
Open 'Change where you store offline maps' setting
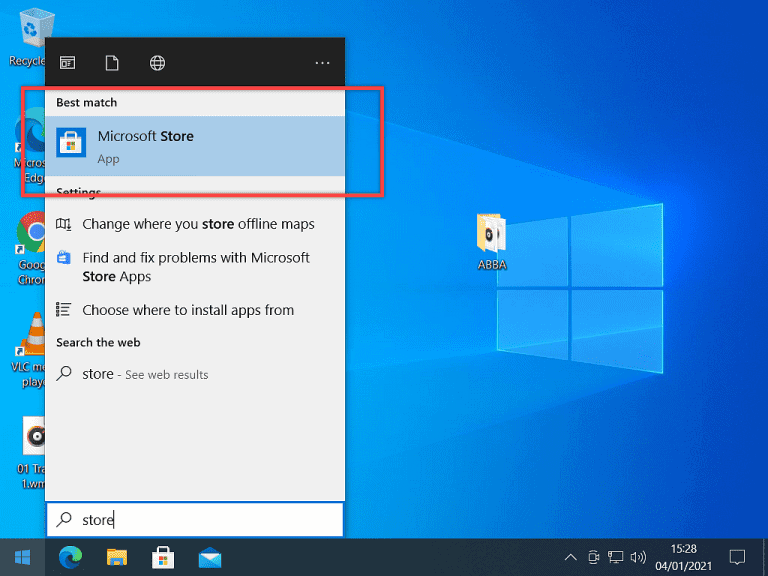point(195,224)
